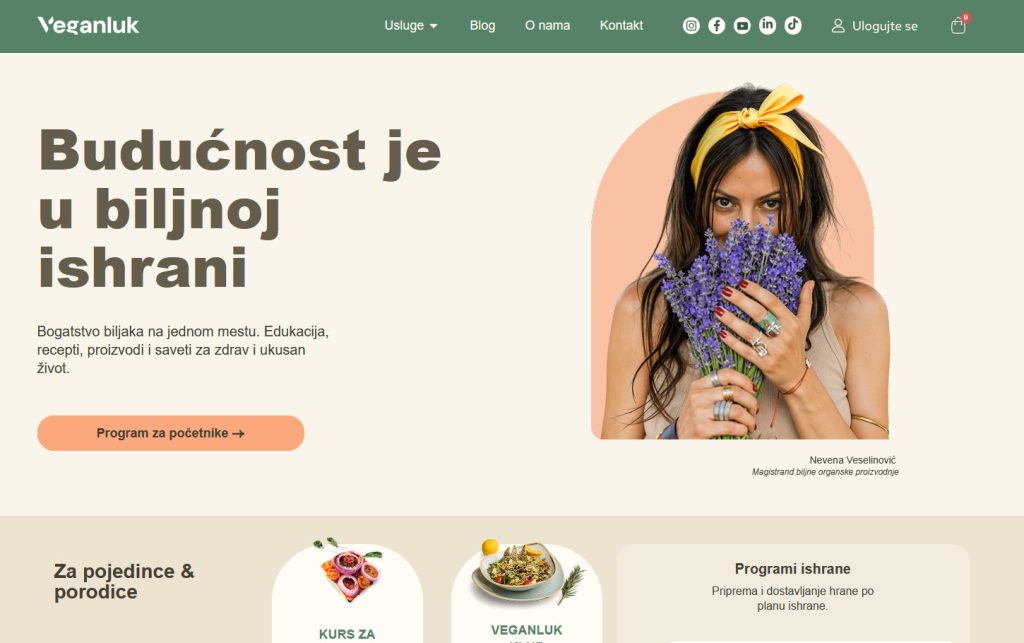
Task: Click the Program za početnike button
Action: 170,433
